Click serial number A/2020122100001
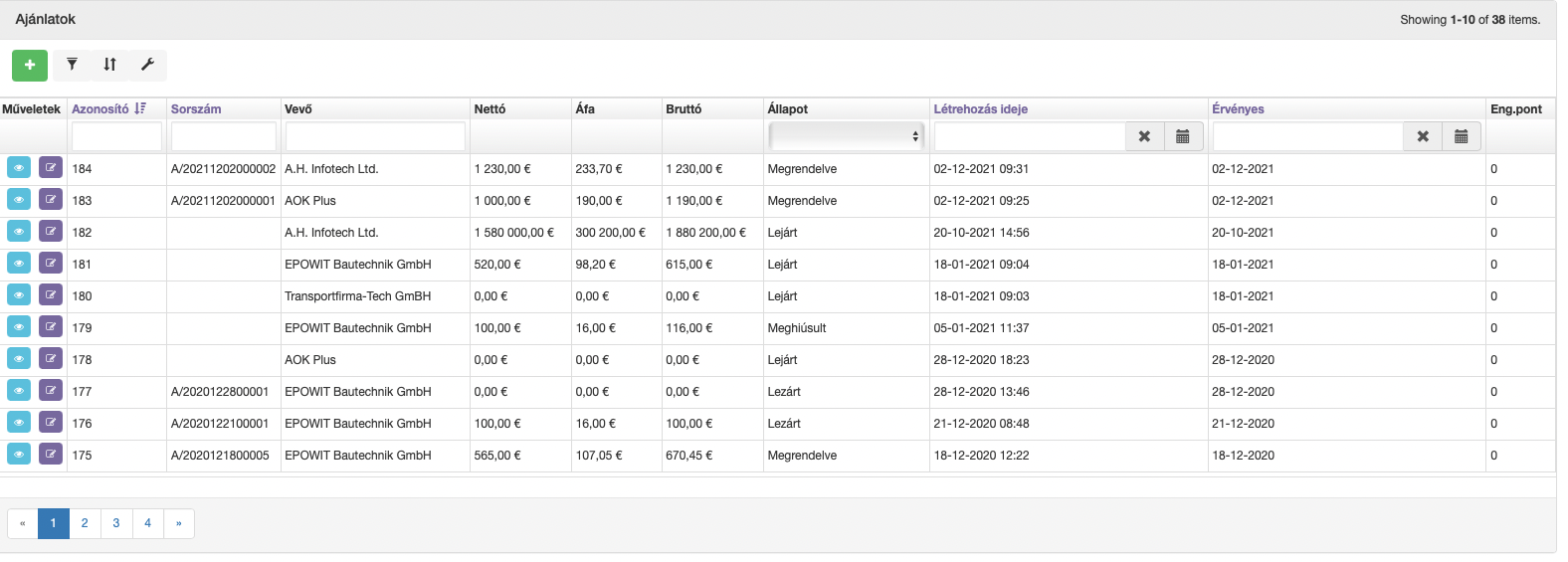 coord(220,424)
